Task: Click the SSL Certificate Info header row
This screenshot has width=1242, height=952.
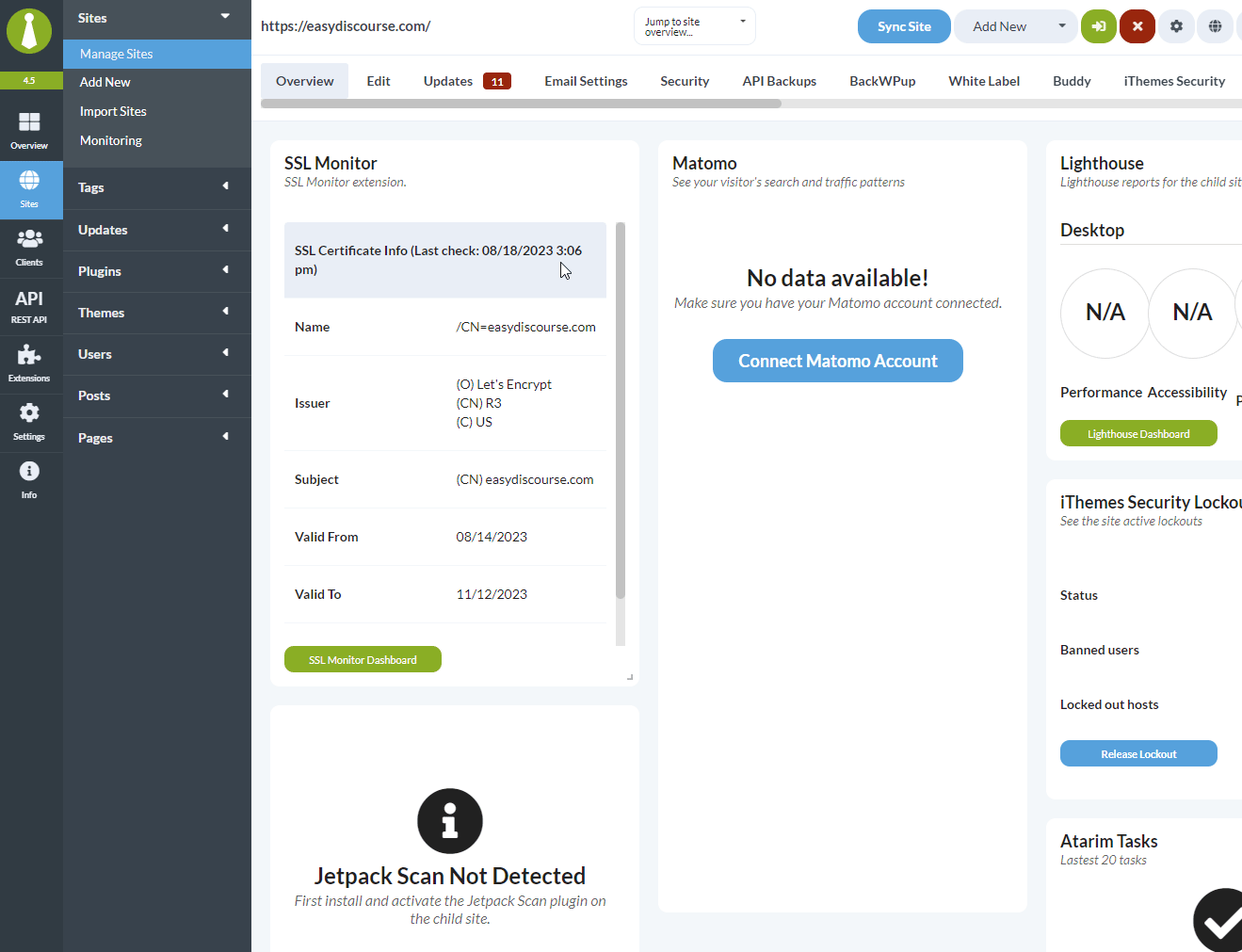Action: tap(445, 260)
